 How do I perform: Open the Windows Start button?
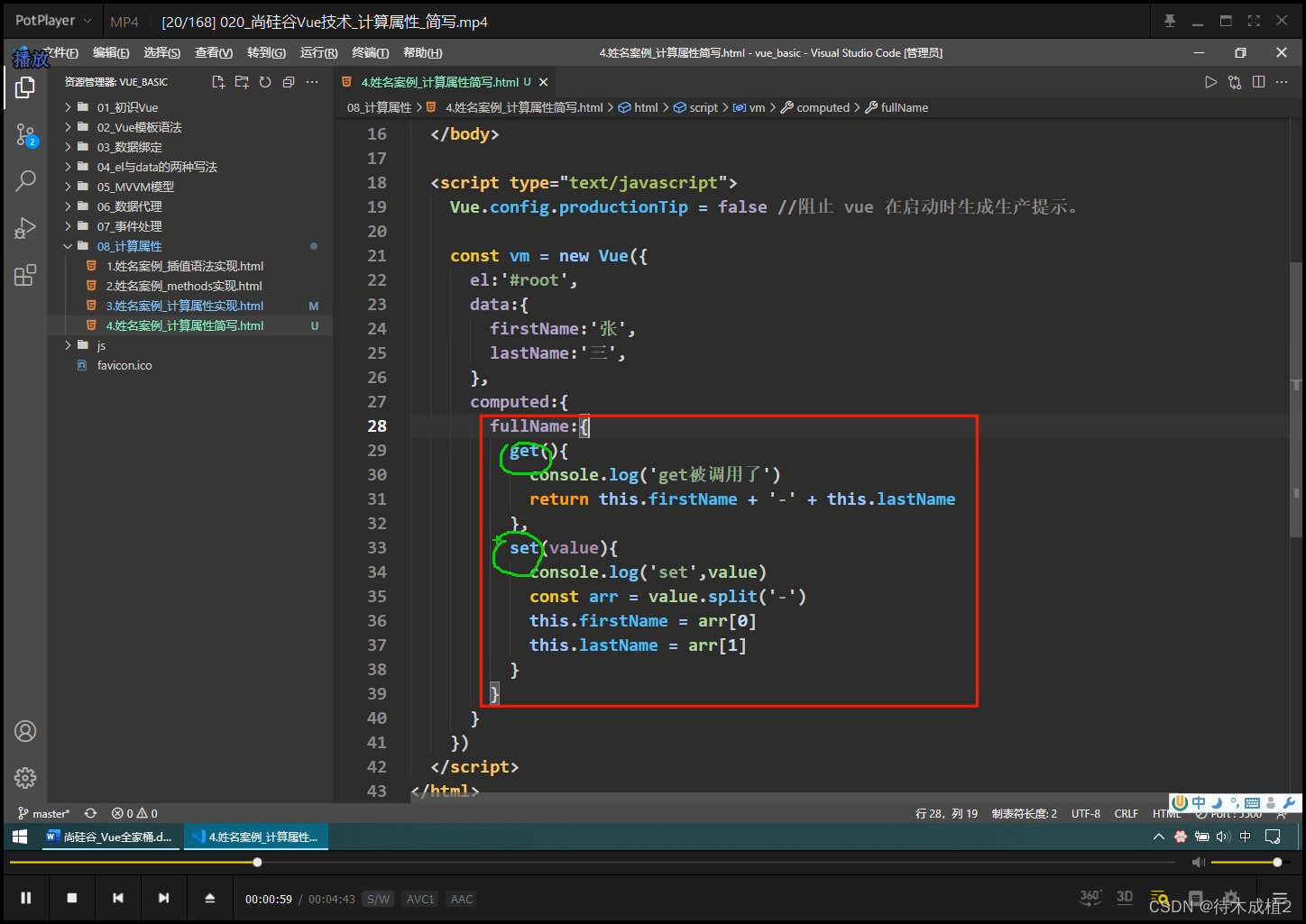pos(20,837)
